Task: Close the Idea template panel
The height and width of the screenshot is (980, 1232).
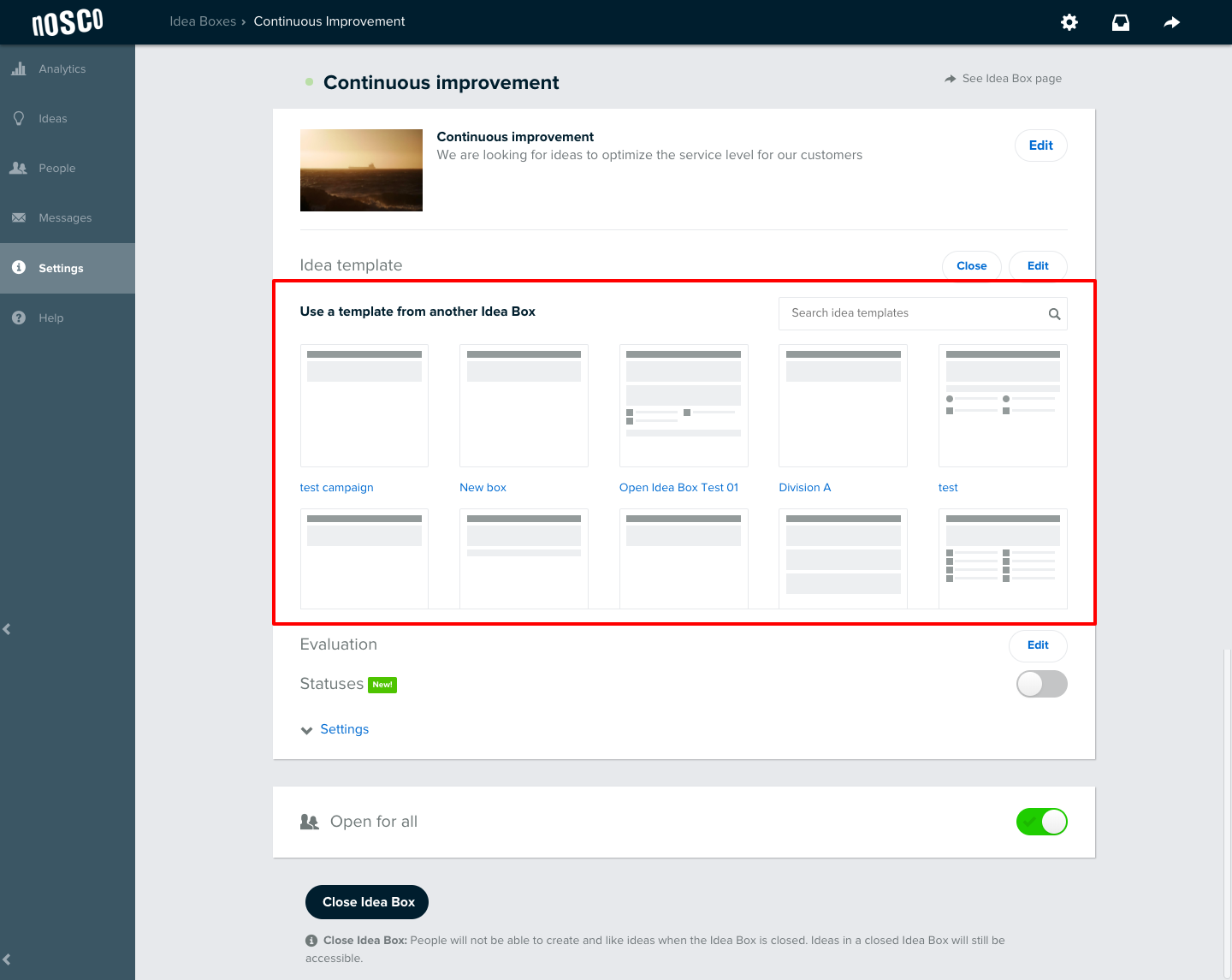Action: pyautogui.click(x=972, y=266)
